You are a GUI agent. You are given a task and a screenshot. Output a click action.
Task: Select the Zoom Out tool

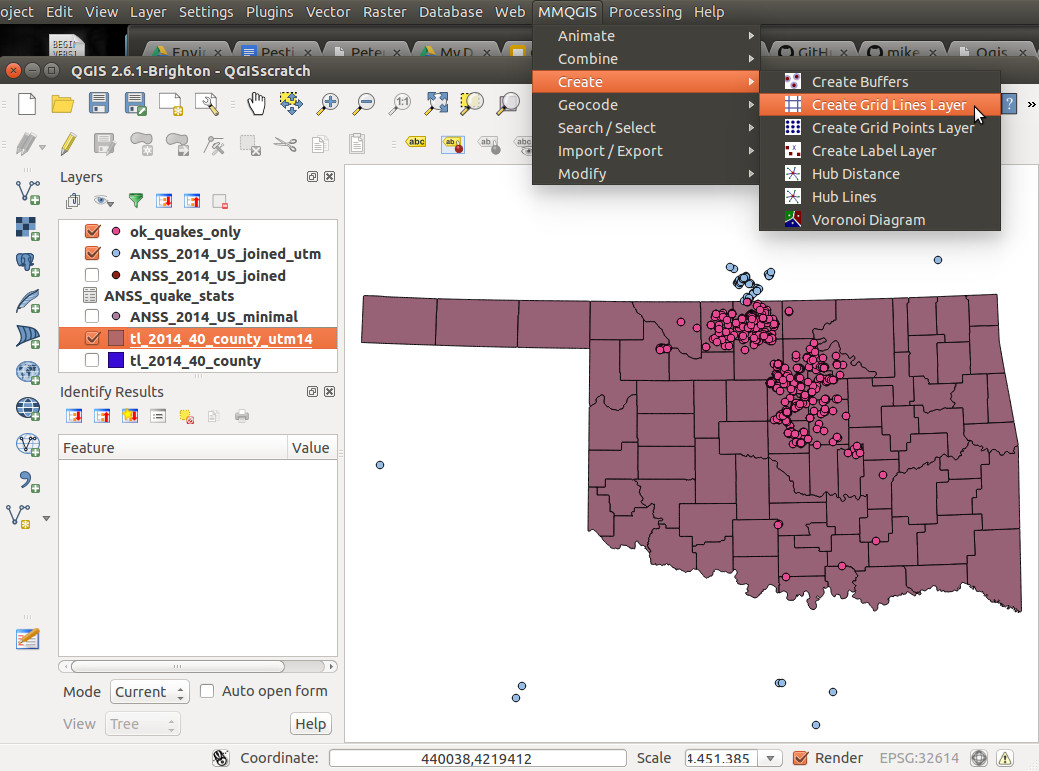[364, 104]
